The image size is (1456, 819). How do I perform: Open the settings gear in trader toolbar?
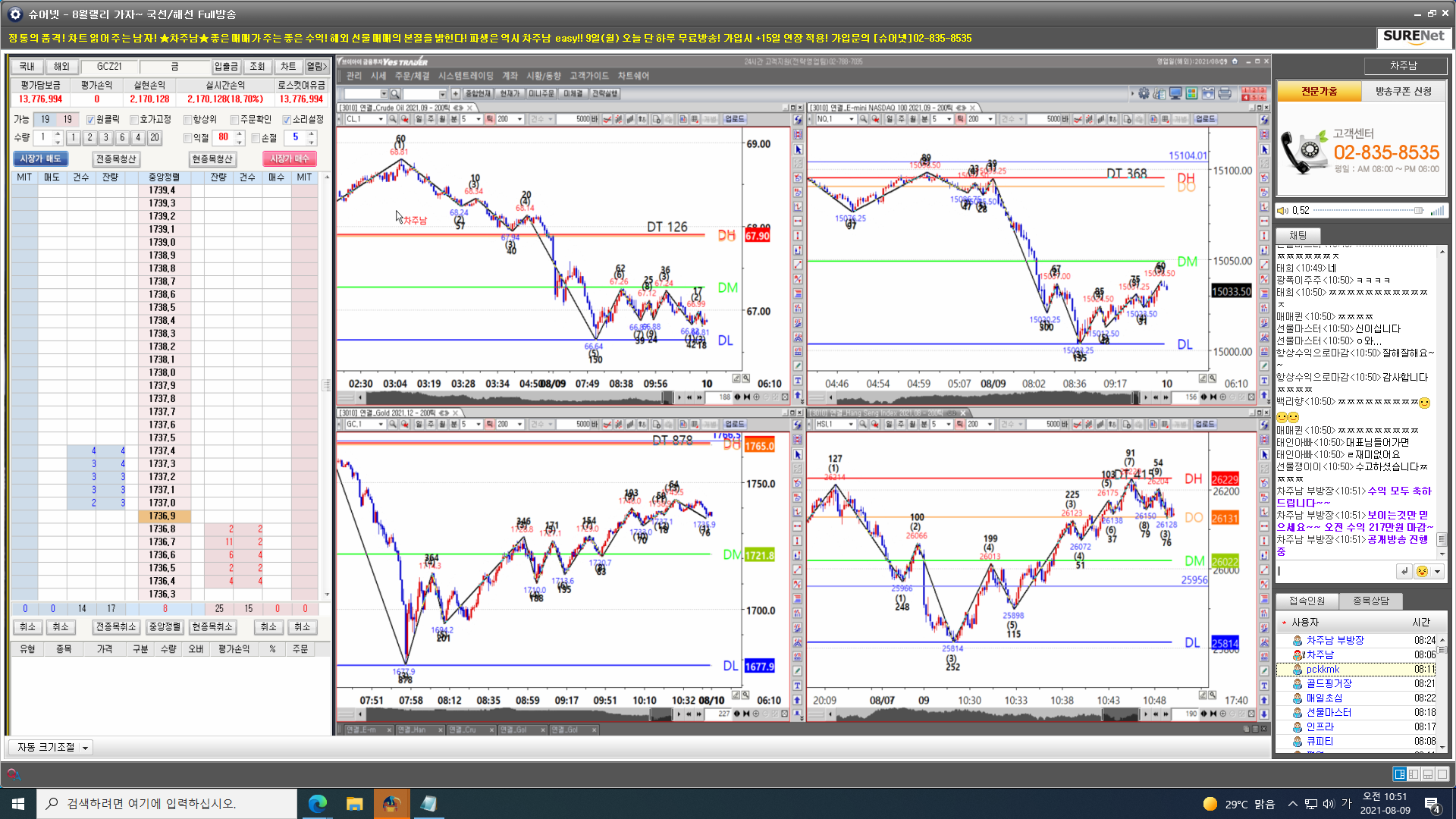[x=1144, y=93]
